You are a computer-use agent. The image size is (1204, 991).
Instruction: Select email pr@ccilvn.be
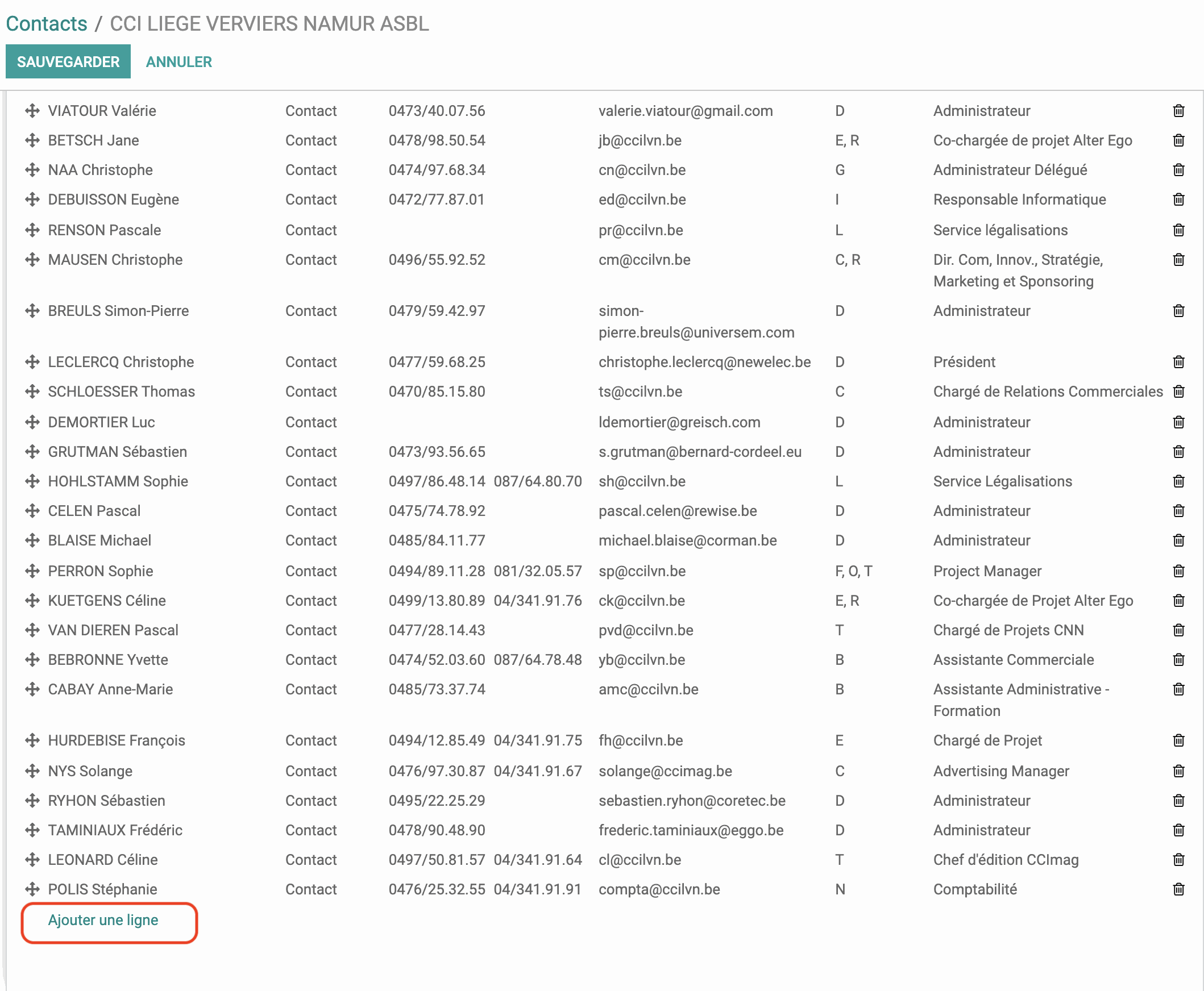(x=641, y=230)
